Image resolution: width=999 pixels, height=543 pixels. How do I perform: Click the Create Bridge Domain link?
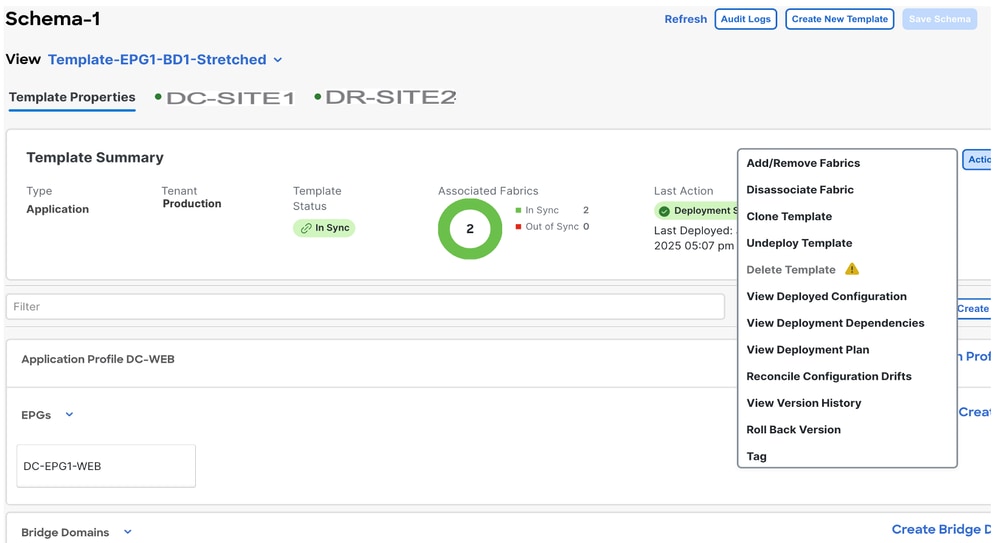[x=941, y=530]
